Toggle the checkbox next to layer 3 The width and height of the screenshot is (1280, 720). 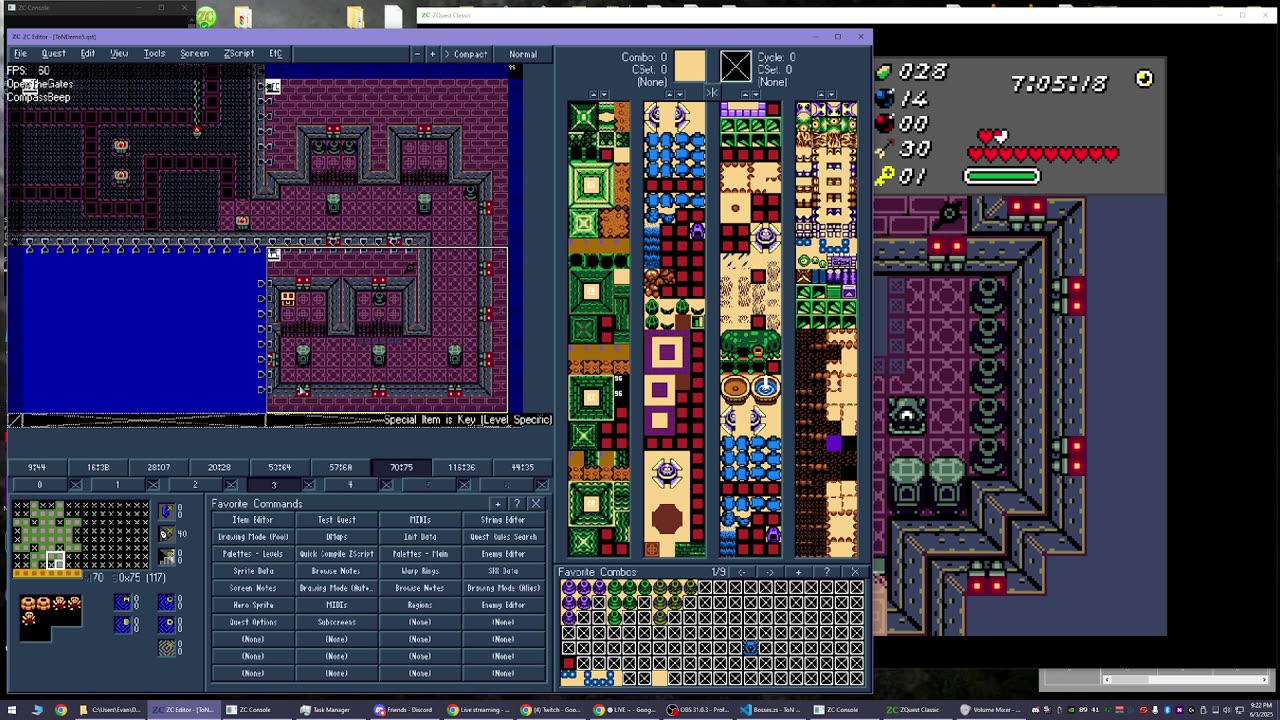(x=309, y=485)
